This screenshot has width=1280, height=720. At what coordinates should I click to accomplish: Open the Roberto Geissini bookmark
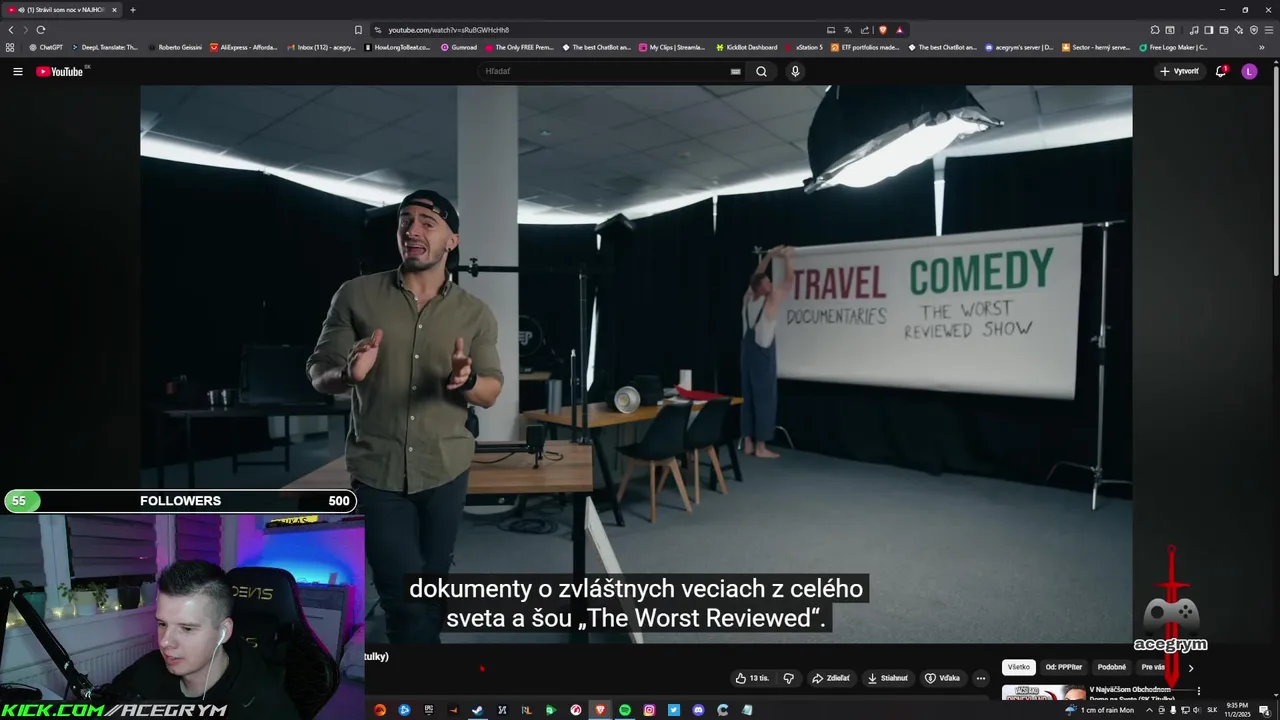[175, 47]
